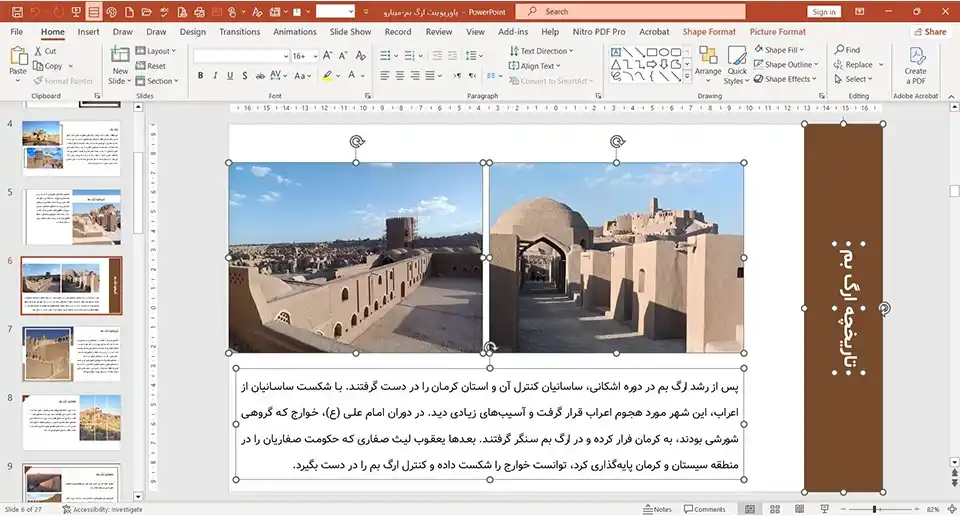Open the Shape Format tab
This screenshot has width=960, height=516.
[x=709, y=32]
